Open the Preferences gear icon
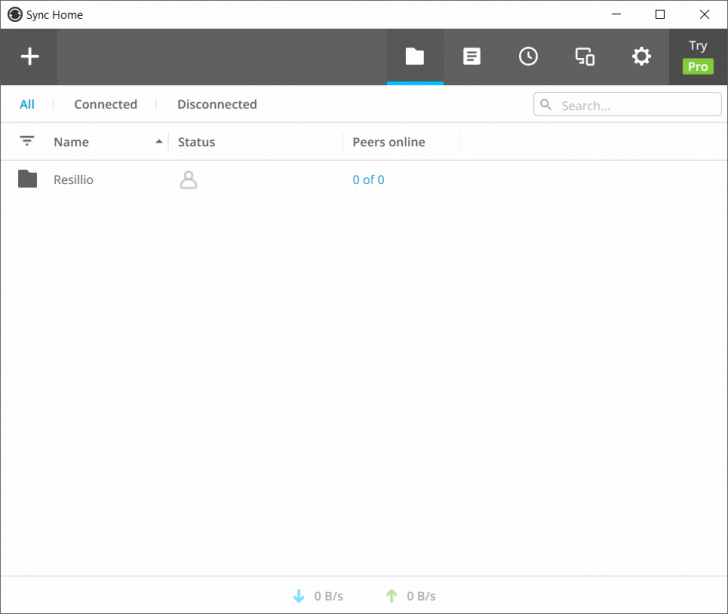This screenshot has width=728, height=614. [641, 57]
